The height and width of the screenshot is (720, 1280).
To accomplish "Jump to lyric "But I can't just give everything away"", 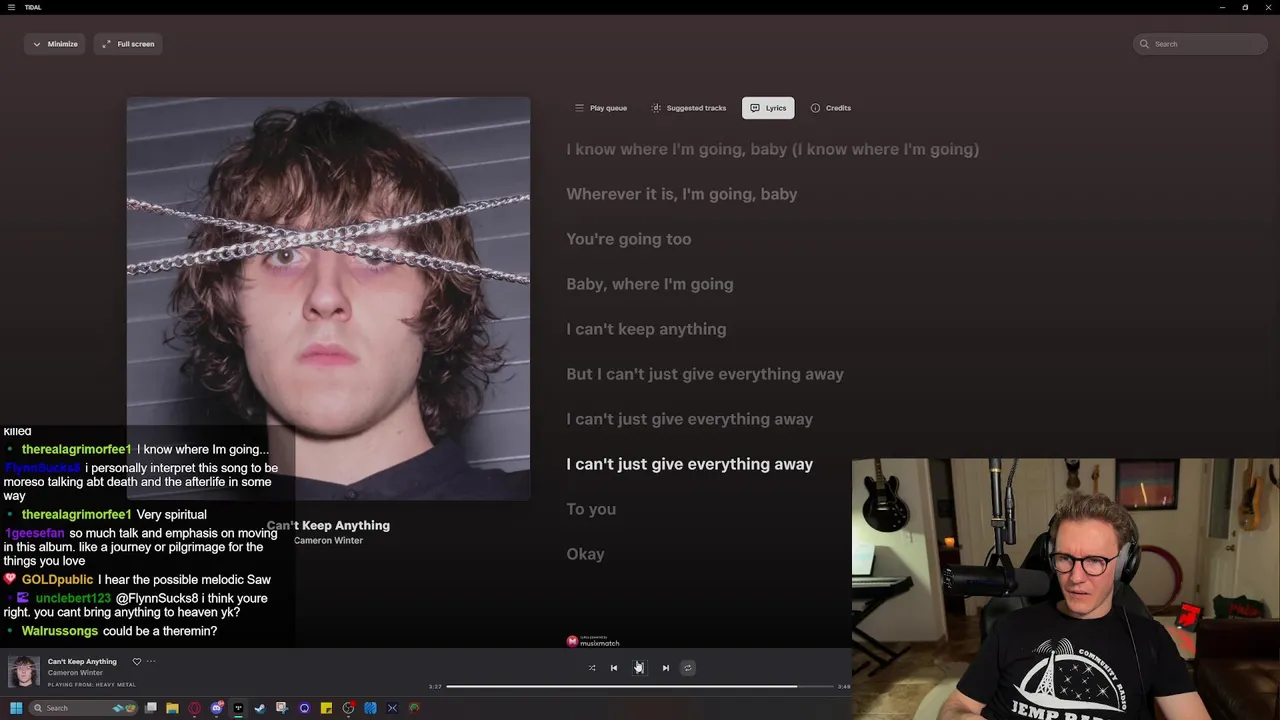I will pos(705,374).
